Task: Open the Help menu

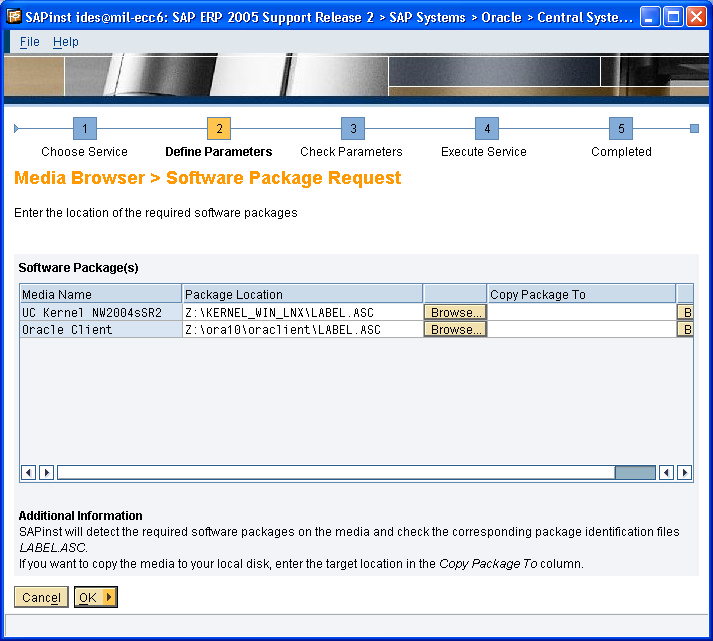Action: (x=66, y=42)
